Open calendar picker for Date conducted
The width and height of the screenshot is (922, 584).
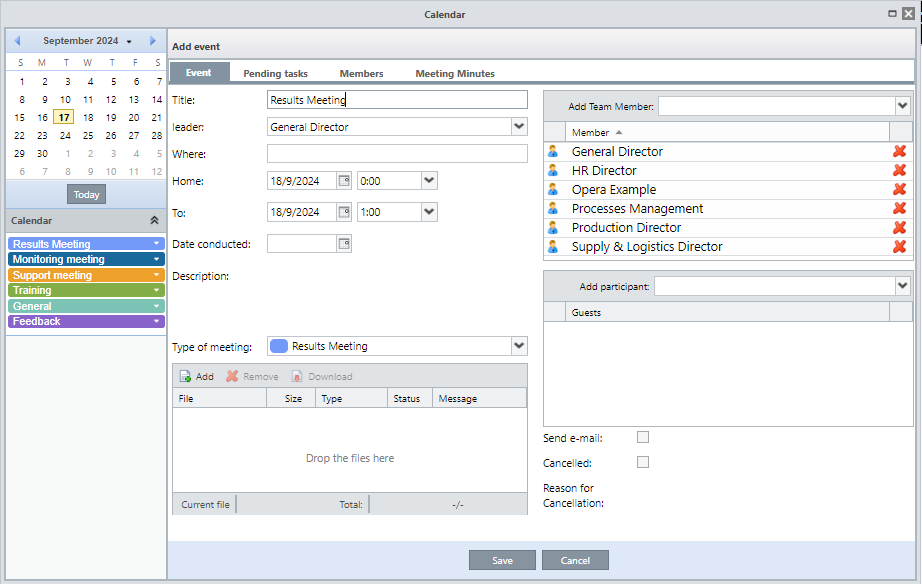[x=344, y=243]
